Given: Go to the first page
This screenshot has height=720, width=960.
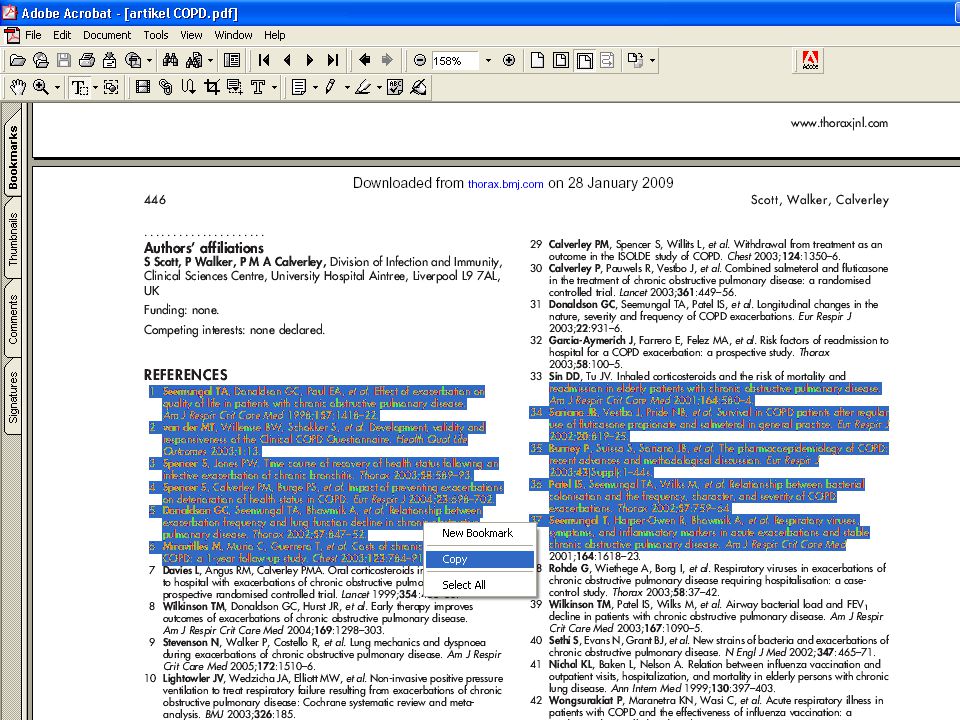Looking at the screenshot, I should coord(264,60).
